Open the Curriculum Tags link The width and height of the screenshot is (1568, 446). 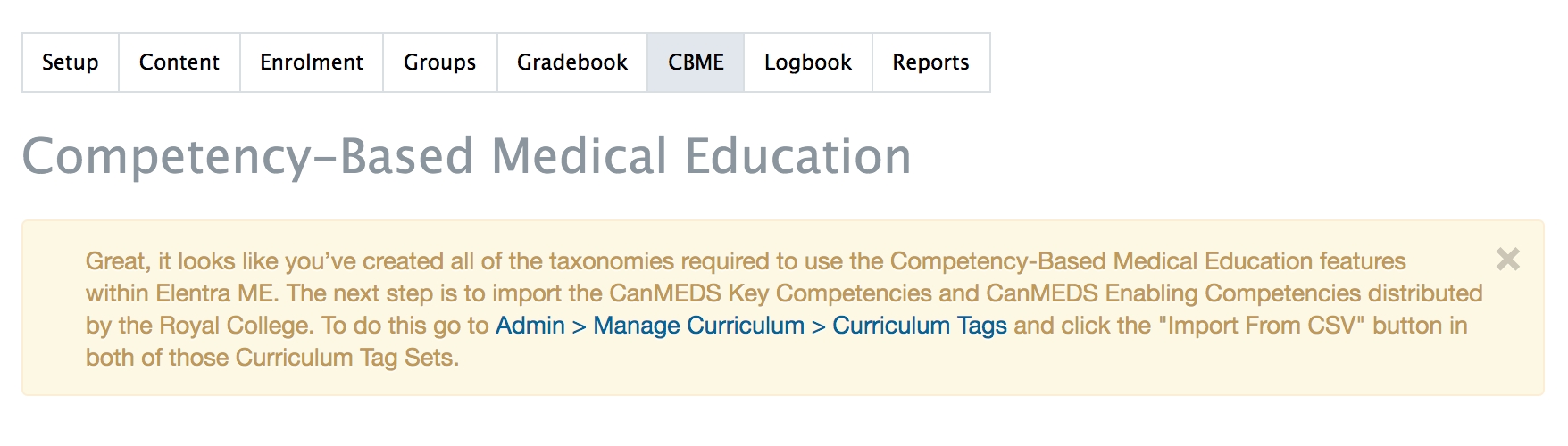point(920,326)
